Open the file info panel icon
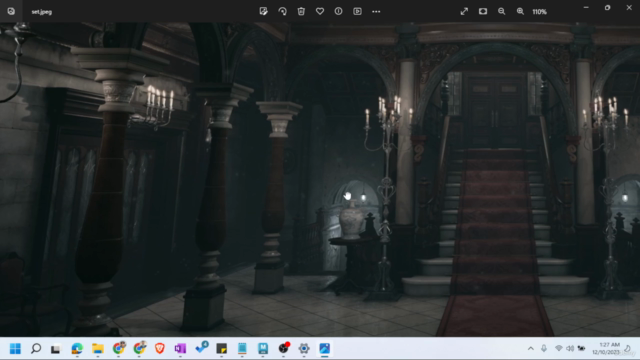Image resolution: width=640 pixels, height=360 pixels. pyautogui.click(x=338, y=11)
